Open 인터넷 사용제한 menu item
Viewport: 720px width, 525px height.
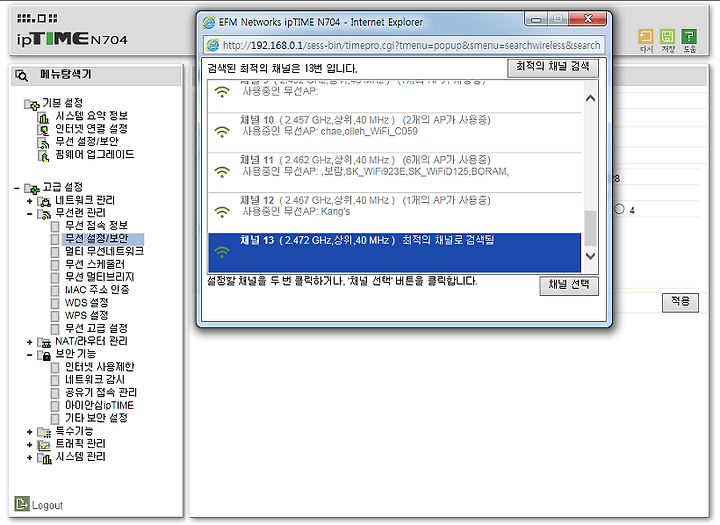pyautogui.click(x=100, y=367)
